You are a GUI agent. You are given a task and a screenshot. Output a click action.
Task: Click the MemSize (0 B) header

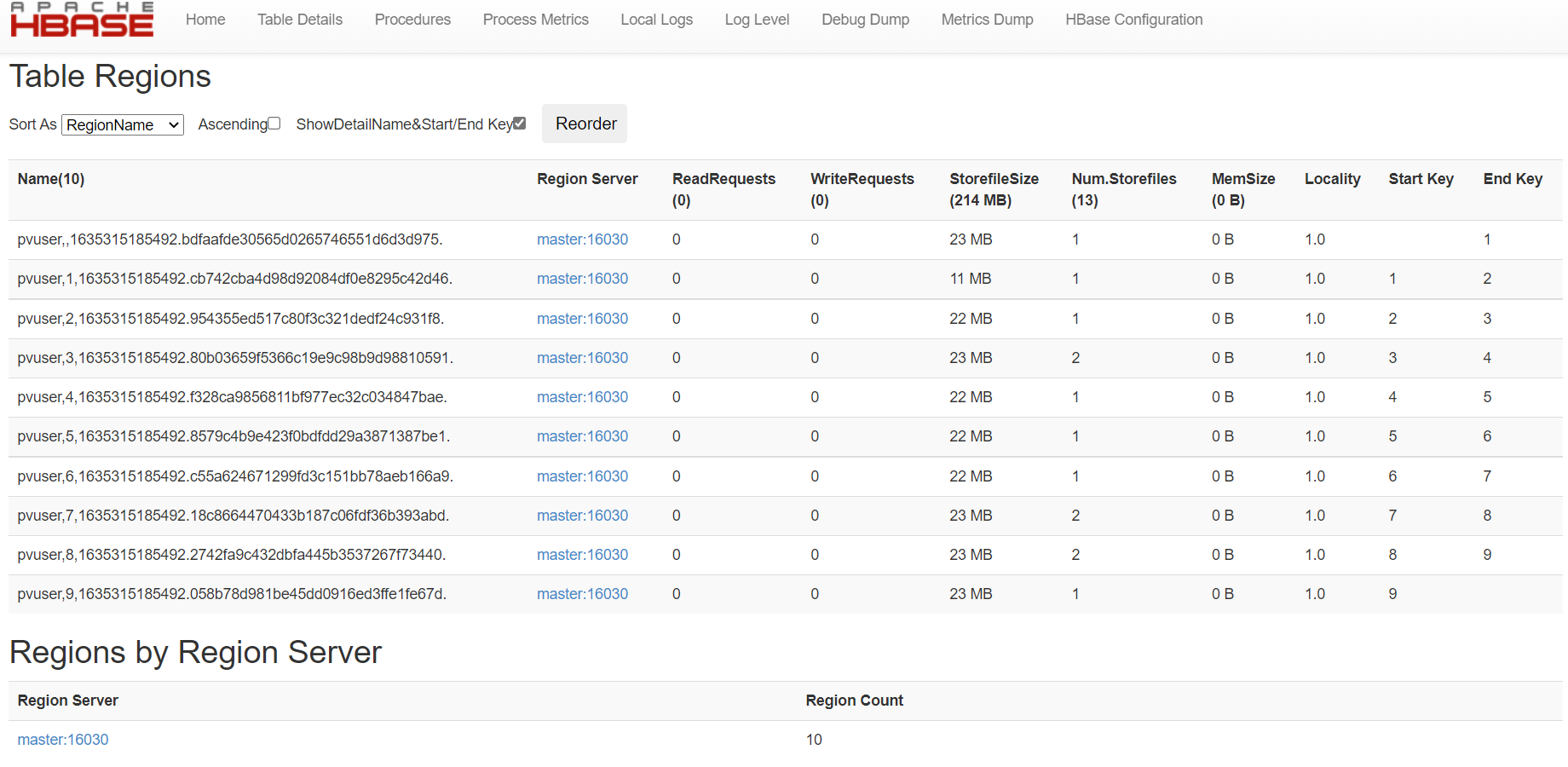(1243, 189)
